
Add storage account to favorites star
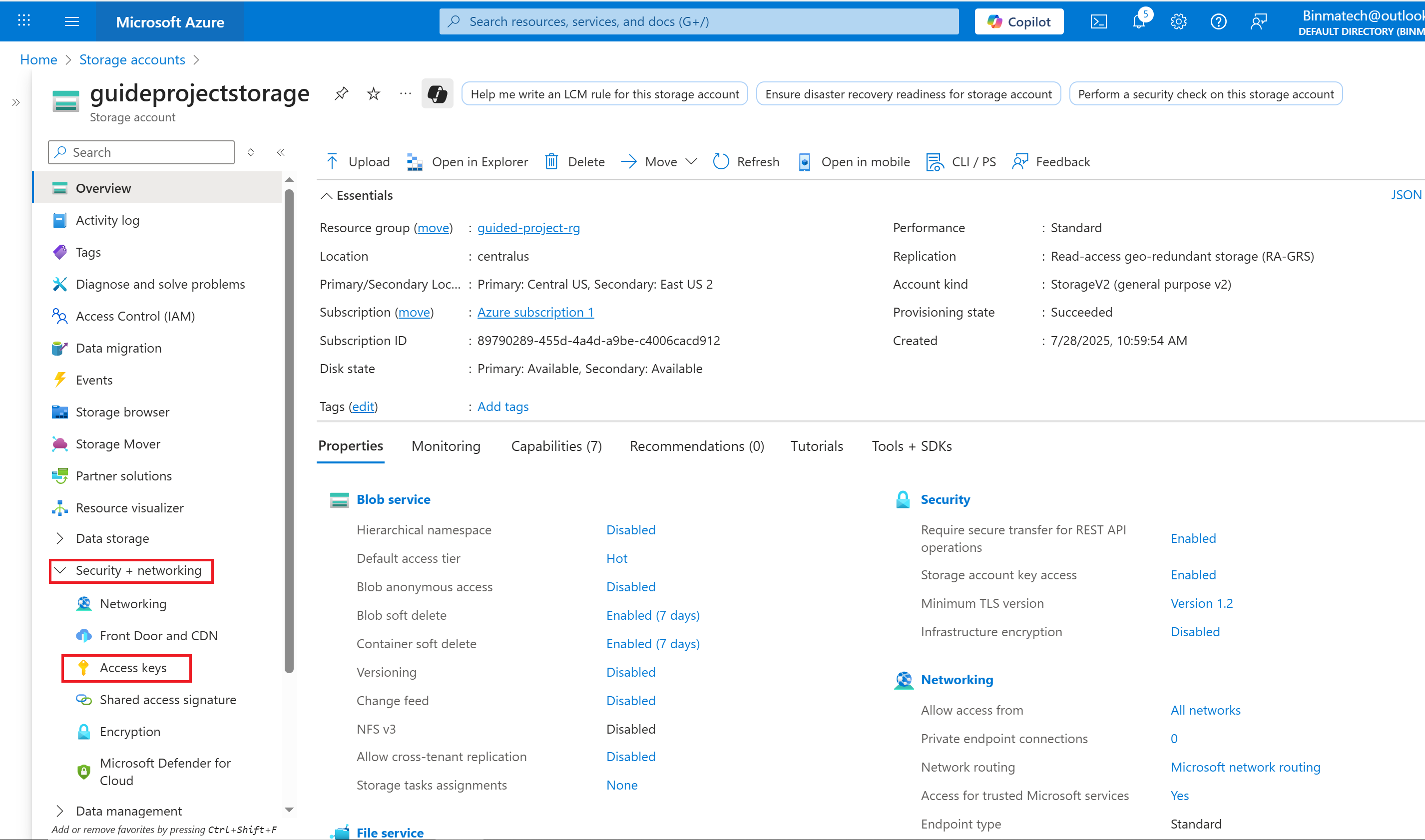point(374,93)
